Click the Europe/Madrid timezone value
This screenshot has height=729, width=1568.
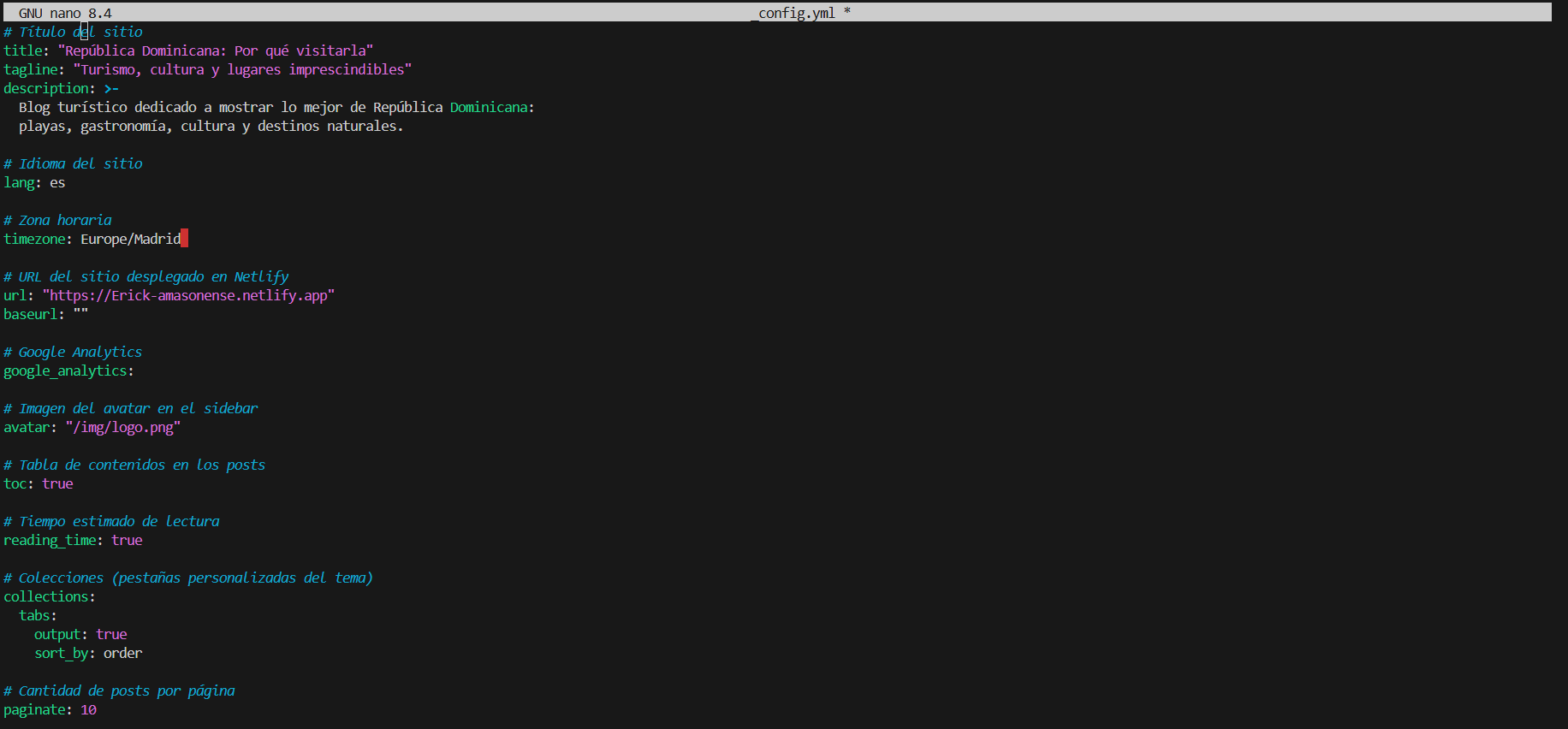(x=130, y=239)
